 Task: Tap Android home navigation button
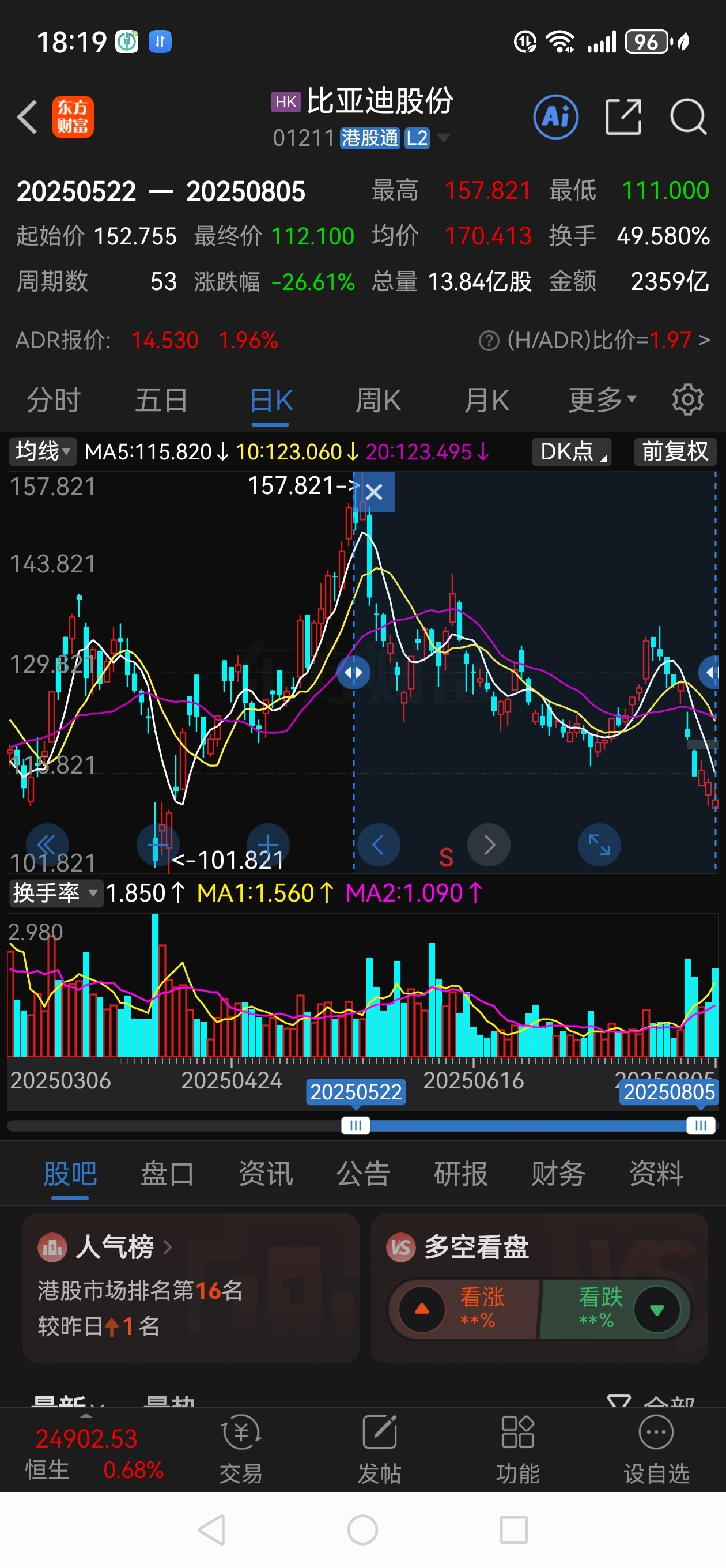pyautogui.click(x=362, y=1529)
